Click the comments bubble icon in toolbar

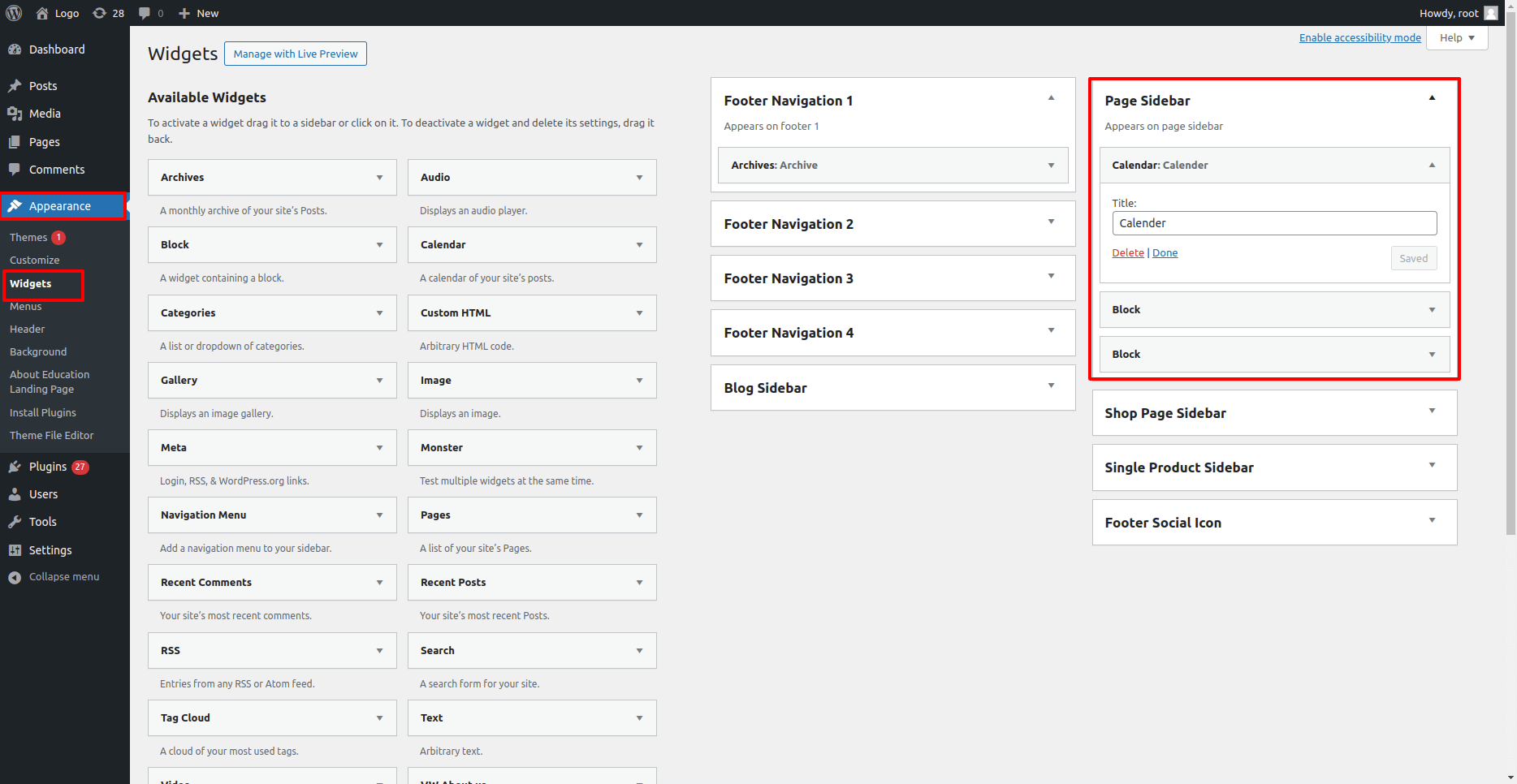click(x=145, y=13)
